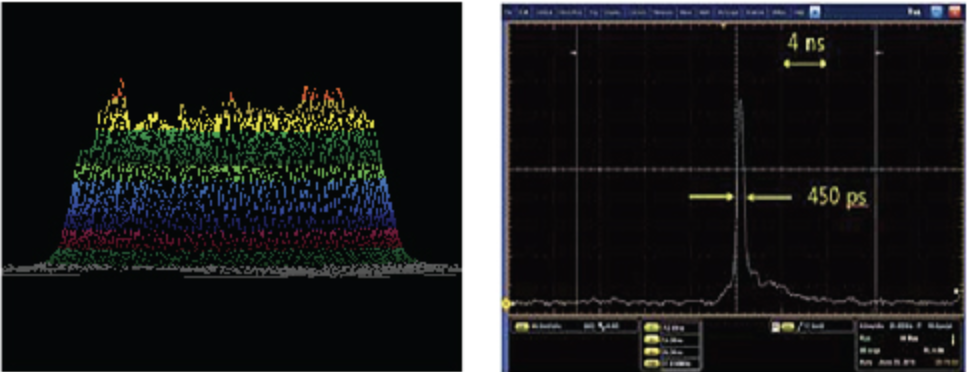Click the third yellow cursor readout badge
The width and height of the screenshot is (968, 372).
tap(652, 352)
